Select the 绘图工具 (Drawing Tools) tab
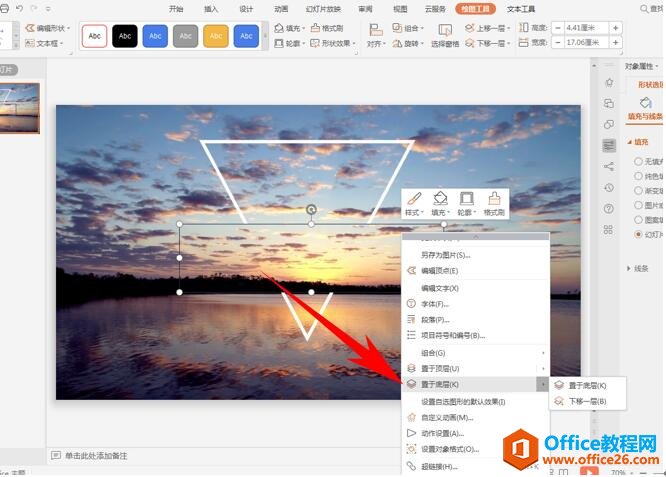Screen dimensions: 666x477 475,9
